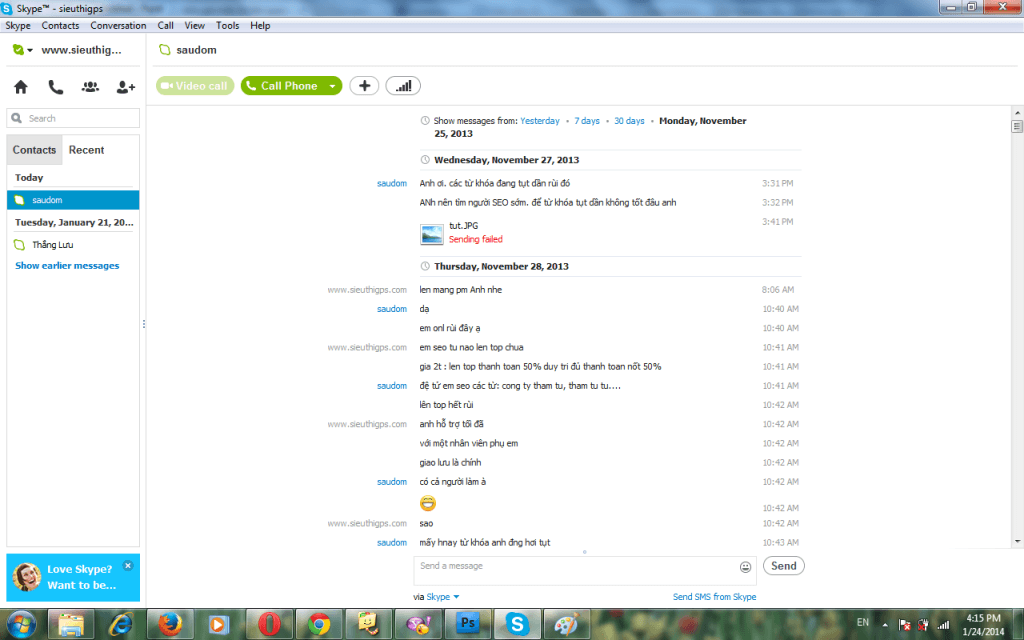
Task: Open Windows Media Player from the taskbar
Action: (x=219, y=624)
